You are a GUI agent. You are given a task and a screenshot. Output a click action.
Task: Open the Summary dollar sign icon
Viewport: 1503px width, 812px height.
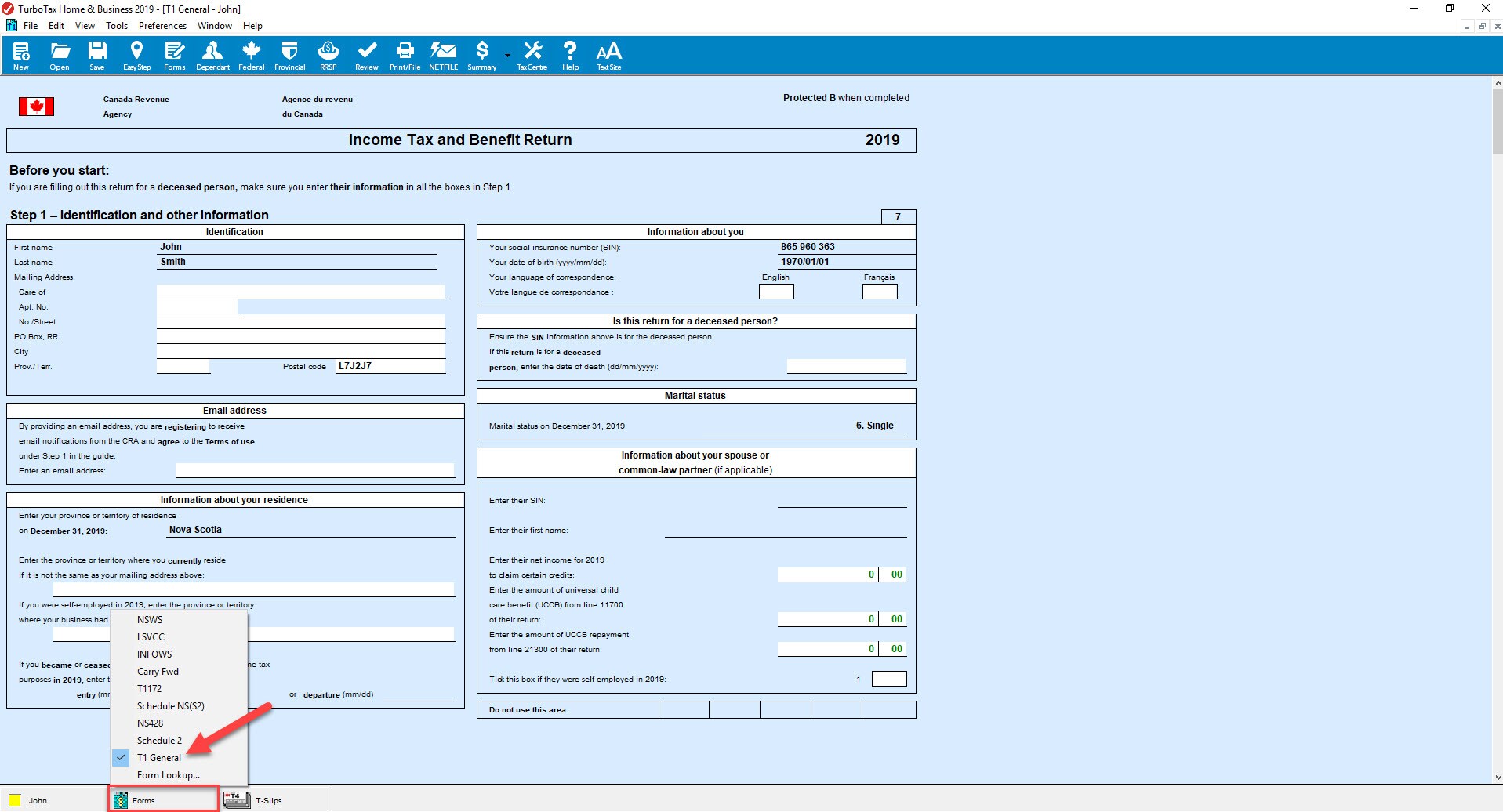[482, 56]
